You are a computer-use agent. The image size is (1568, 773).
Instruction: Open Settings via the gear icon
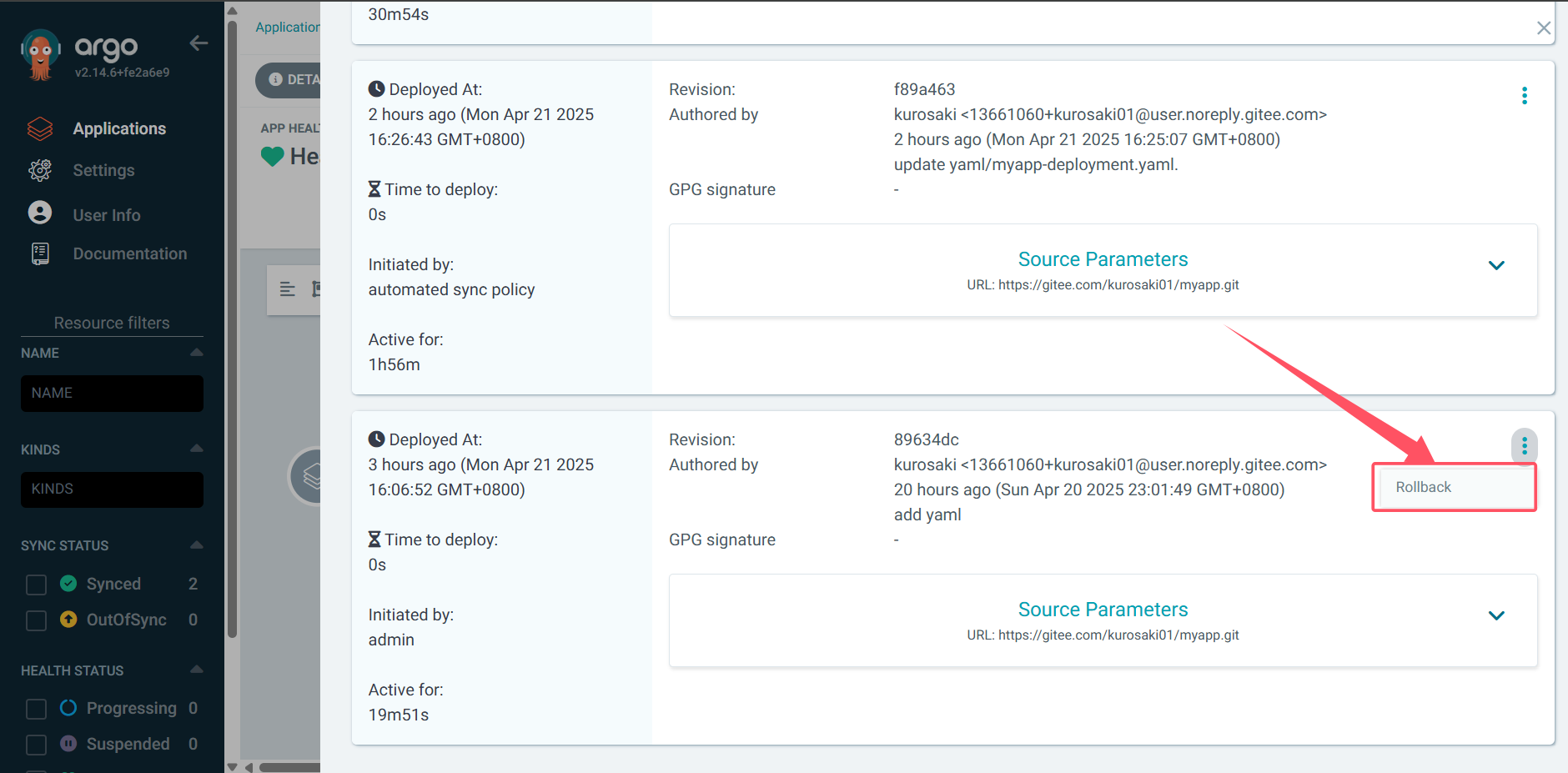40,170
